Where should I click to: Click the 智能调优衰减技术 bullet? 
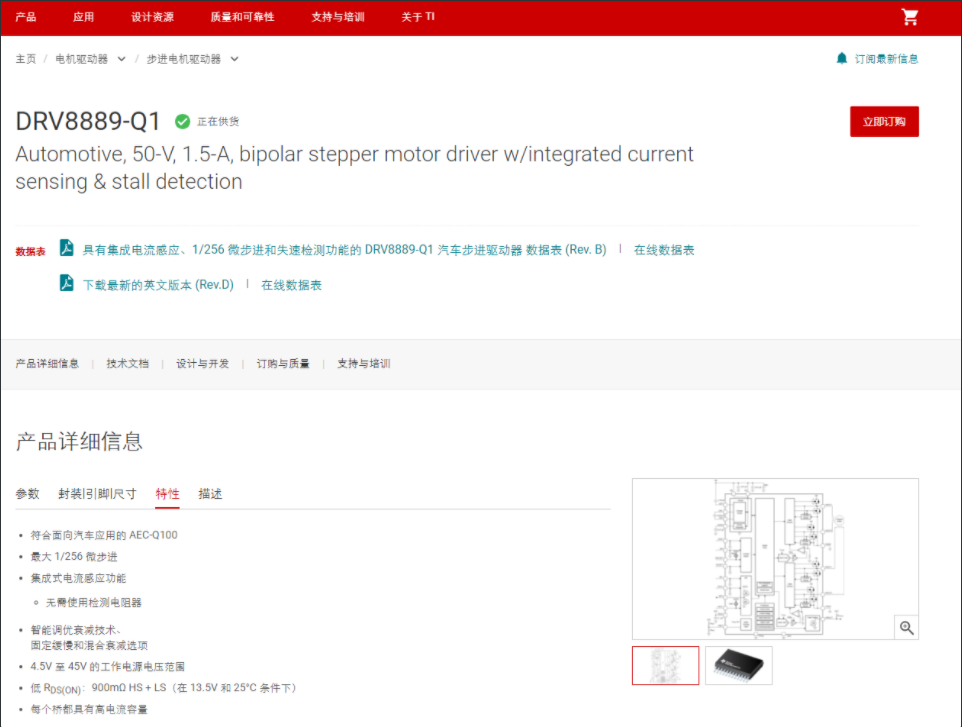pos(89,637)
